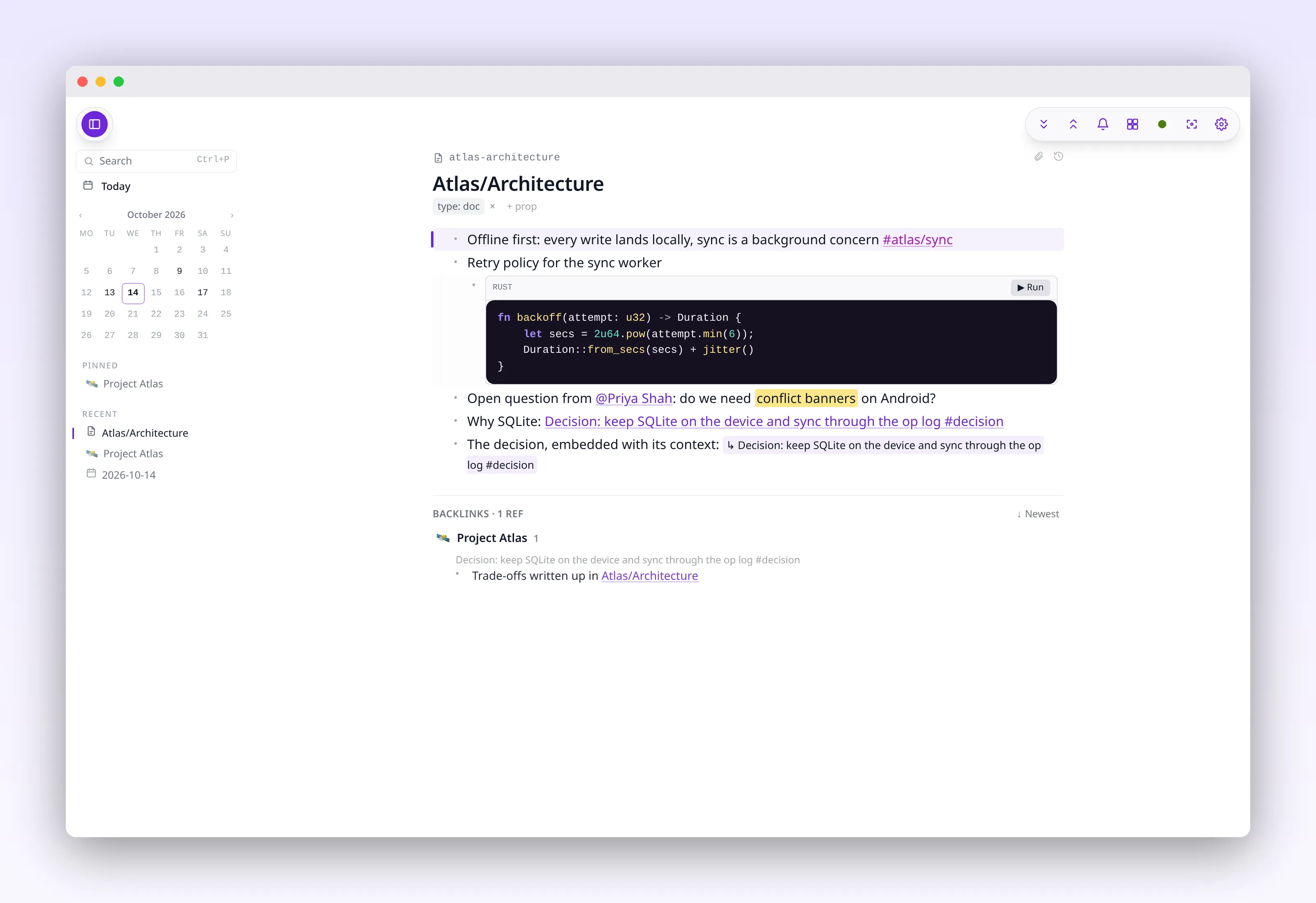This screenshot has height=903, width=1316.
Task: Open the grid dashboard icon
Action: point(1133,124)
